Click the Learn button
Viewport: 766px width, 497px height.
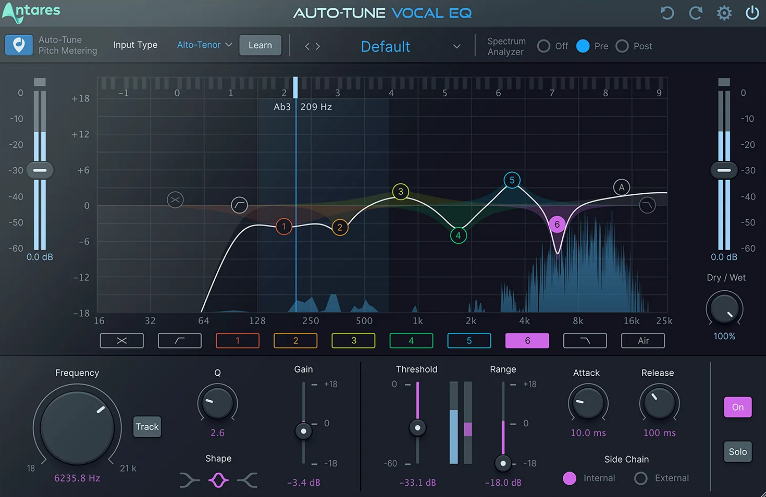pos(260,45)
